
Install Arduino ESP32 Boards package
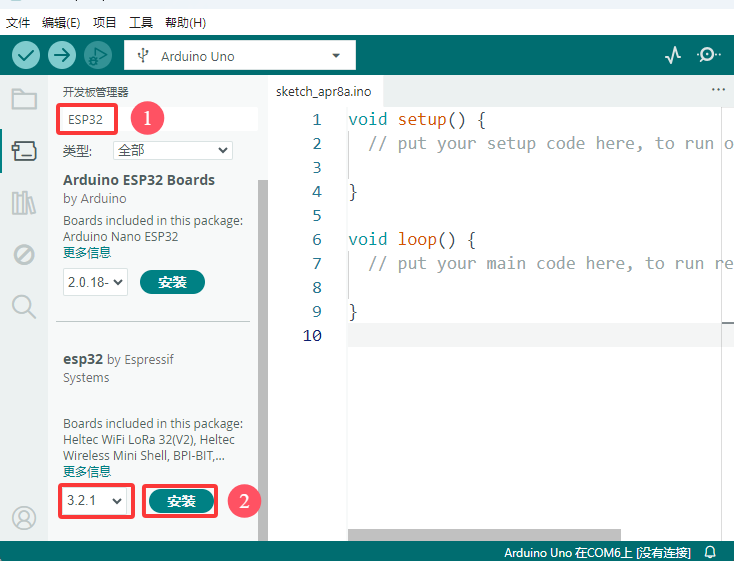(172, 282)
